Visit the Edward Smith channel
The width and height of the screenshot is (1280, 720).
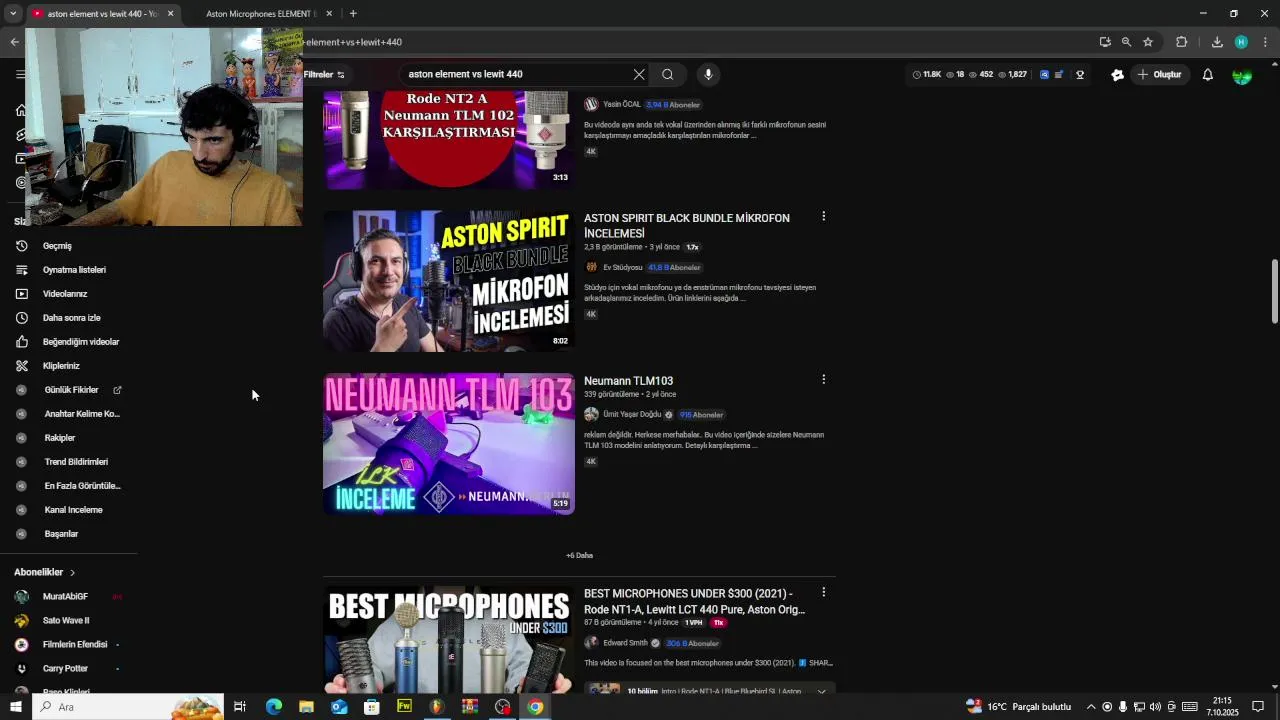pos(625,644)
